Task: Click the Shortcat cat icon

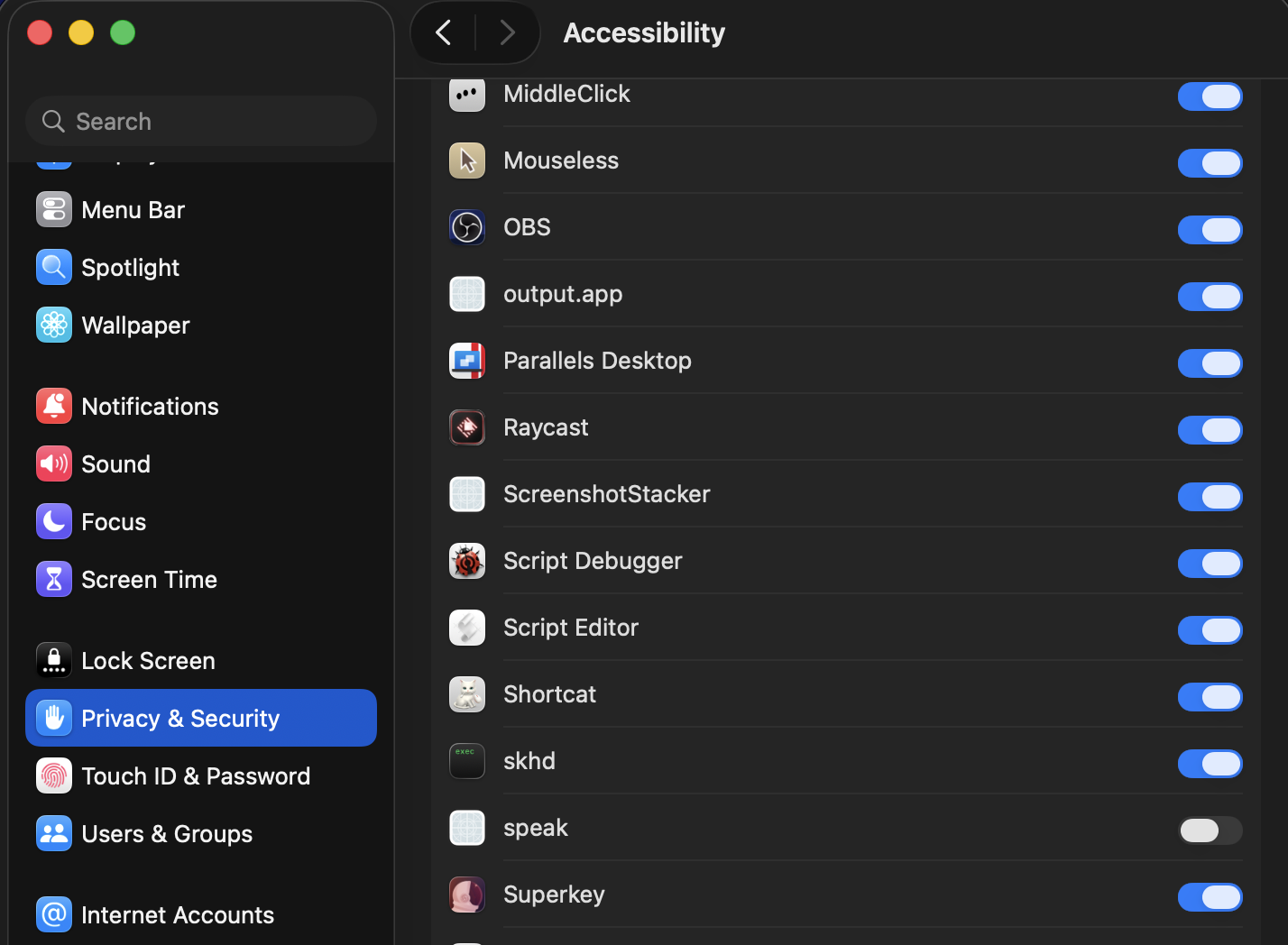Action: pyautogui.click(x=466, y=694)
